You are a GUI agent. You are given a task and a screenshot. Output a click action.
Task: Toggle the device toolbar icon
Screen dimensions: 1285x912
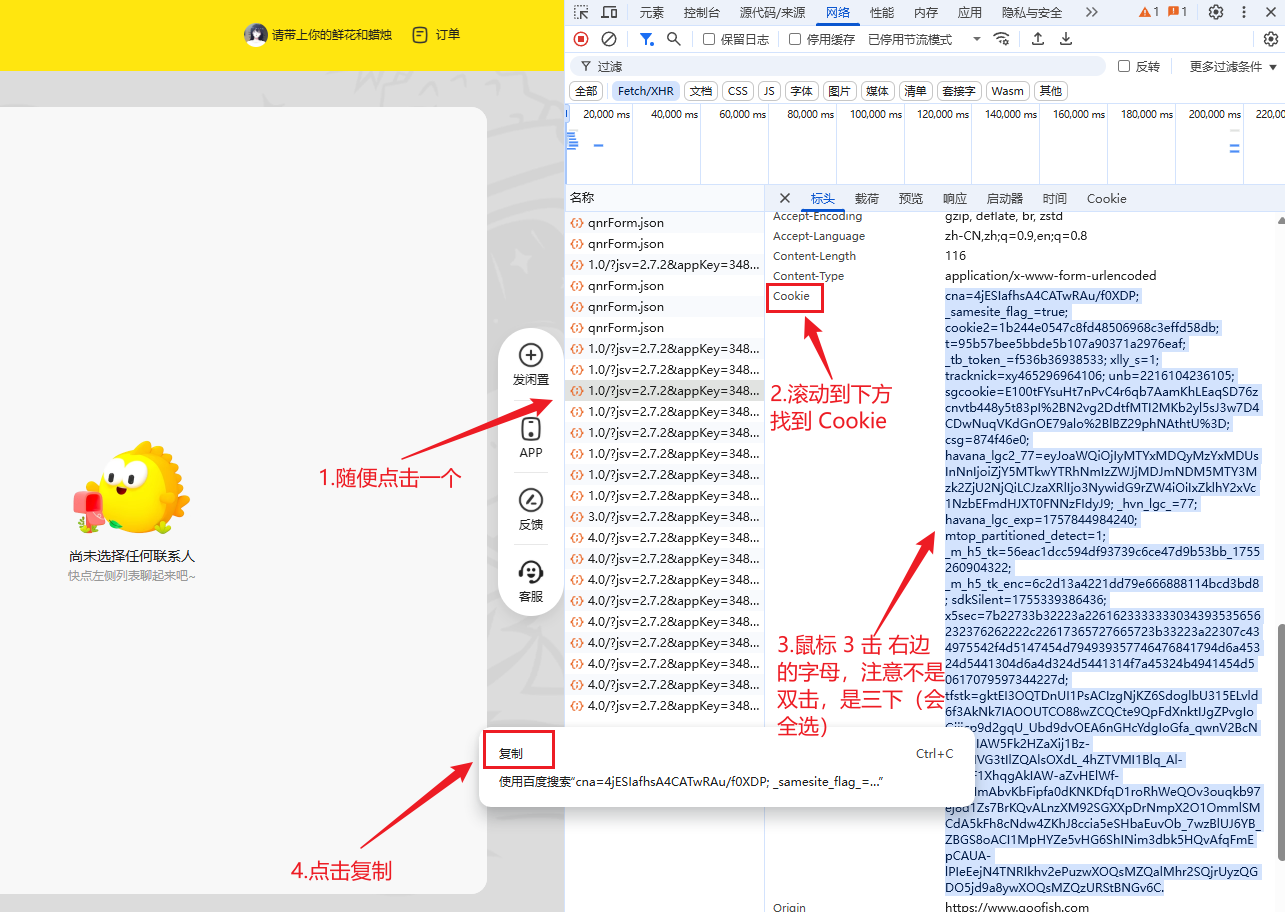(x=609, y=13)
